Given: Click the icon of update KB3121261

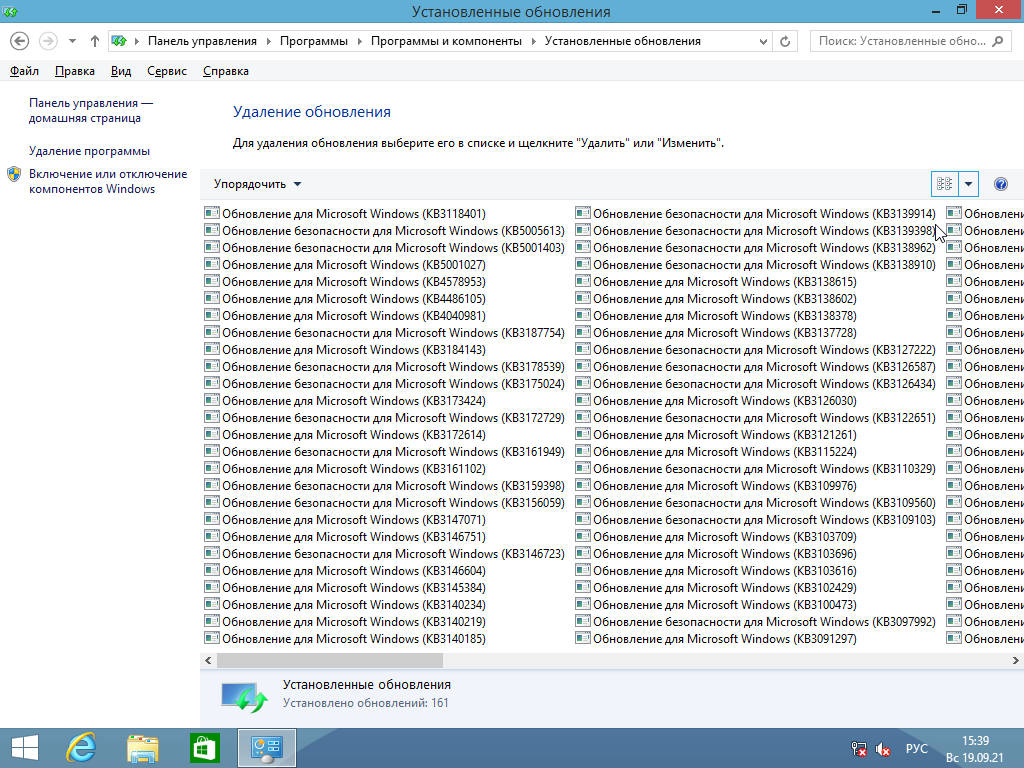Looking at the screenshot, I should pos(583,434).
